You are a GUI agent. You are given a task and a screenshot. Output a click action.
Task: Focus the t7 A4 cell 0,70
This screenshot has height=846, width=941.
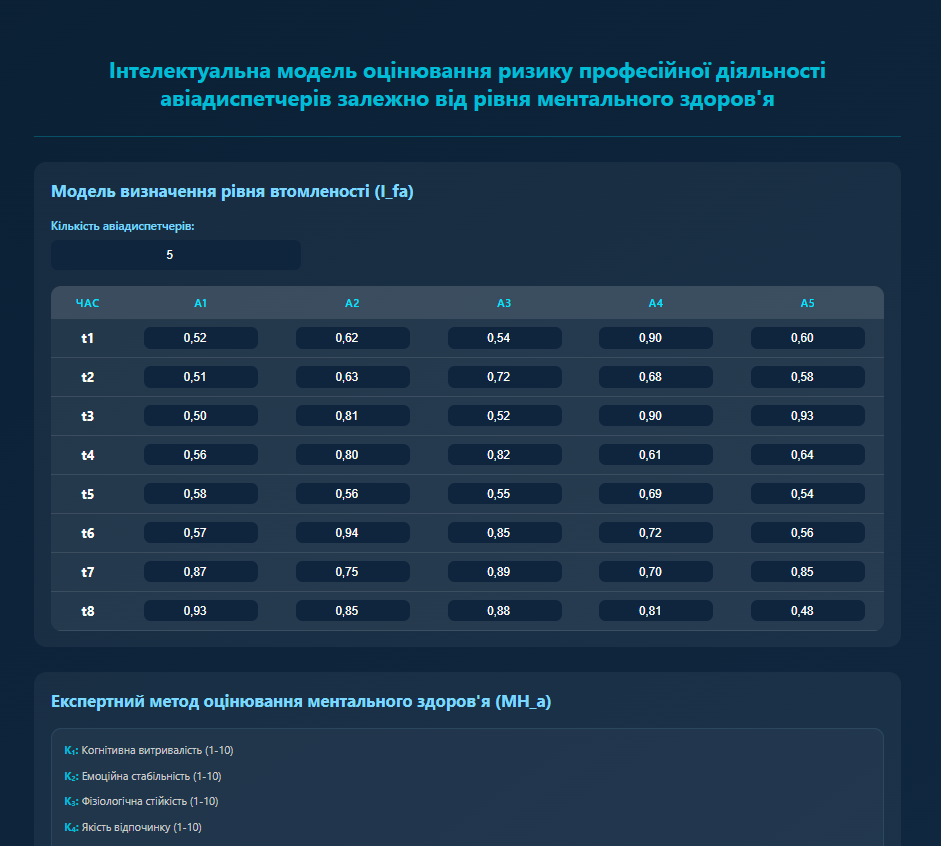coord(656,572)
